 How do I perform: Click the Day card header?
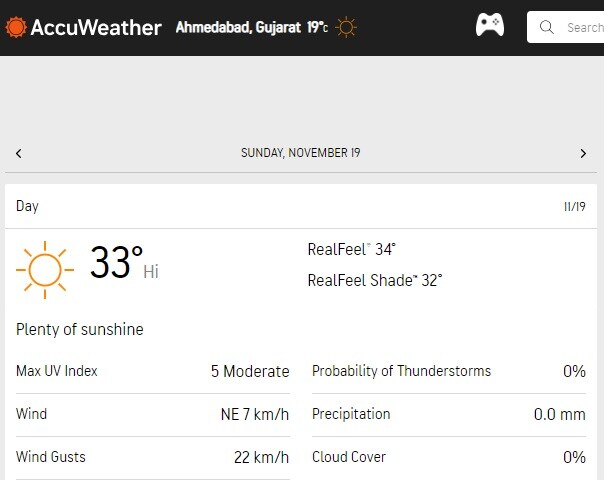pos(301,206)
